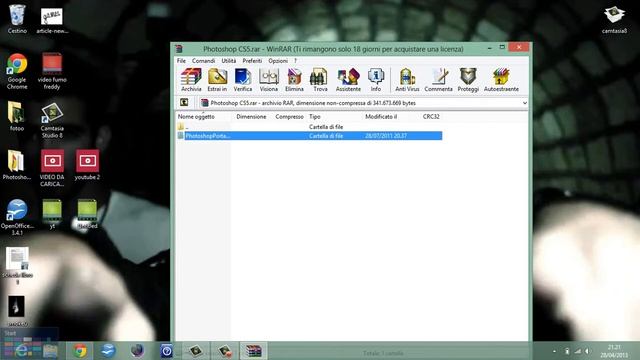Click WinRAR icon in the taskbar

(253, 351)
